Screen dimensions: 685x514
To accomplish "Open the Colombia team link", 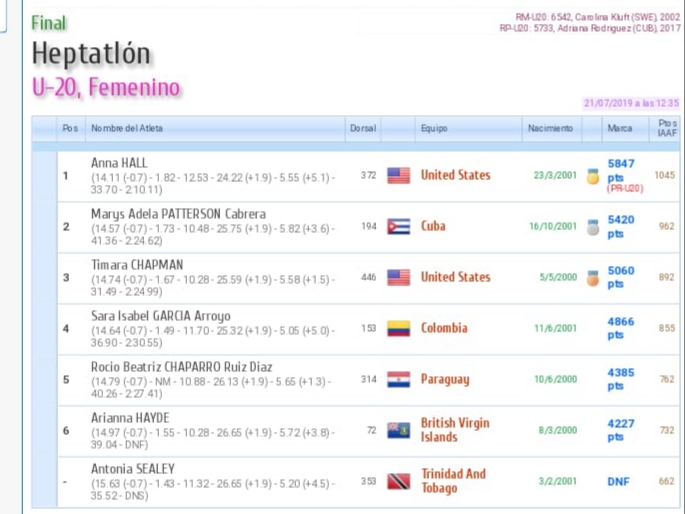I will 444,328.
